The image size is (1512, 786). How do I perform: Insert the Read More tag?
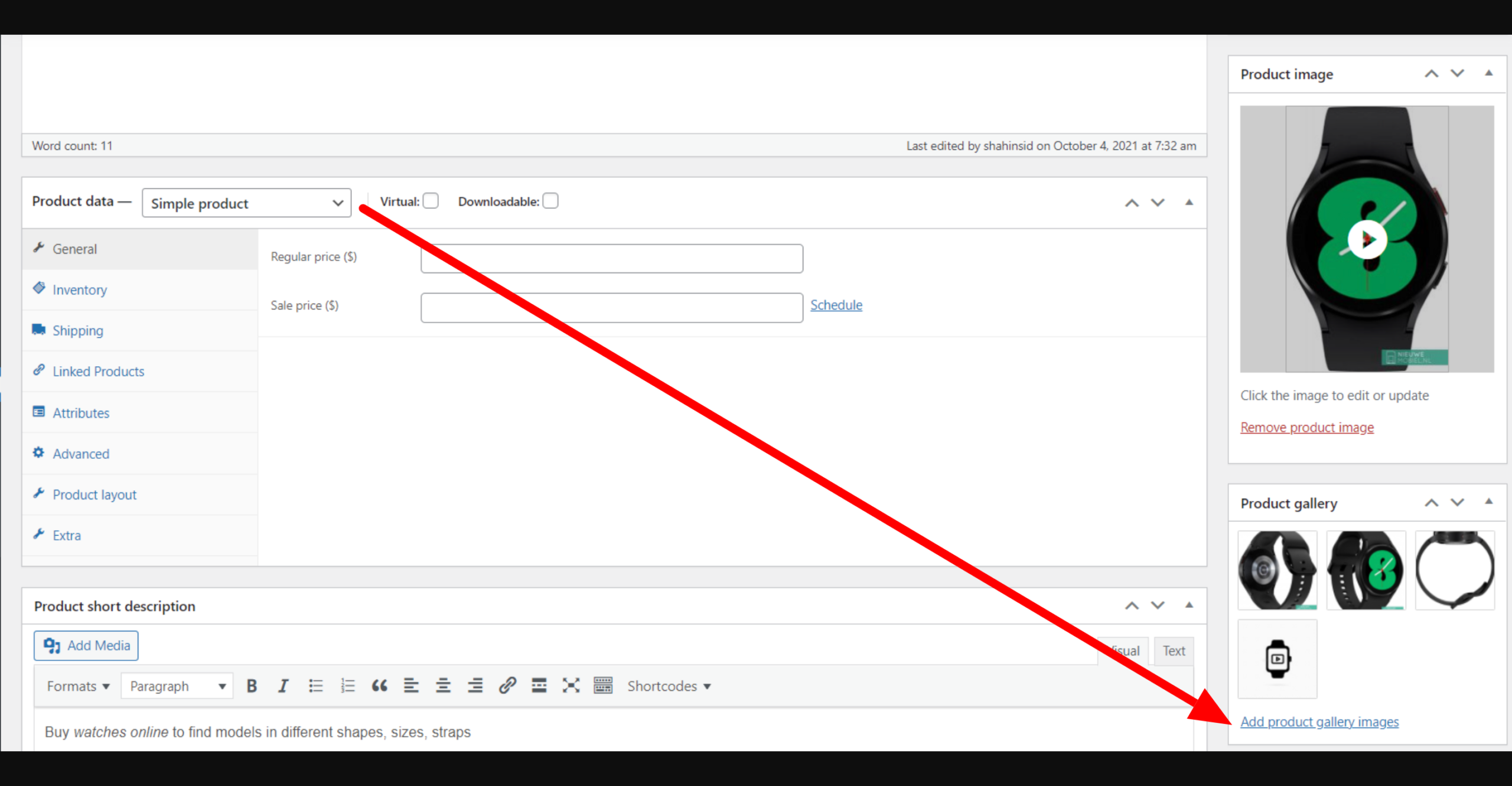click(x=539, y=686)
